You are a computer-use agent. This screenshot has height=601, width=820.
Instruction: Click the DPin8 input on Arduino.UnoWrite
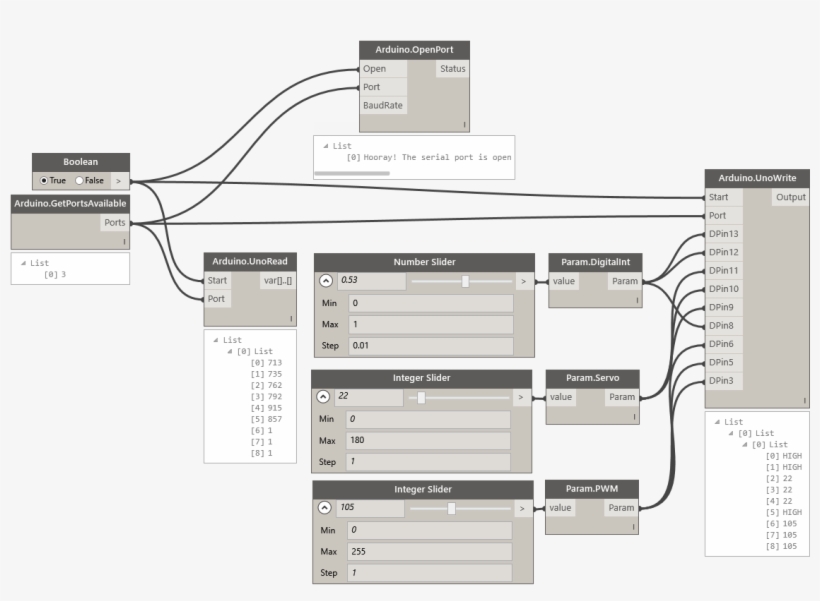tap(724, 325)
